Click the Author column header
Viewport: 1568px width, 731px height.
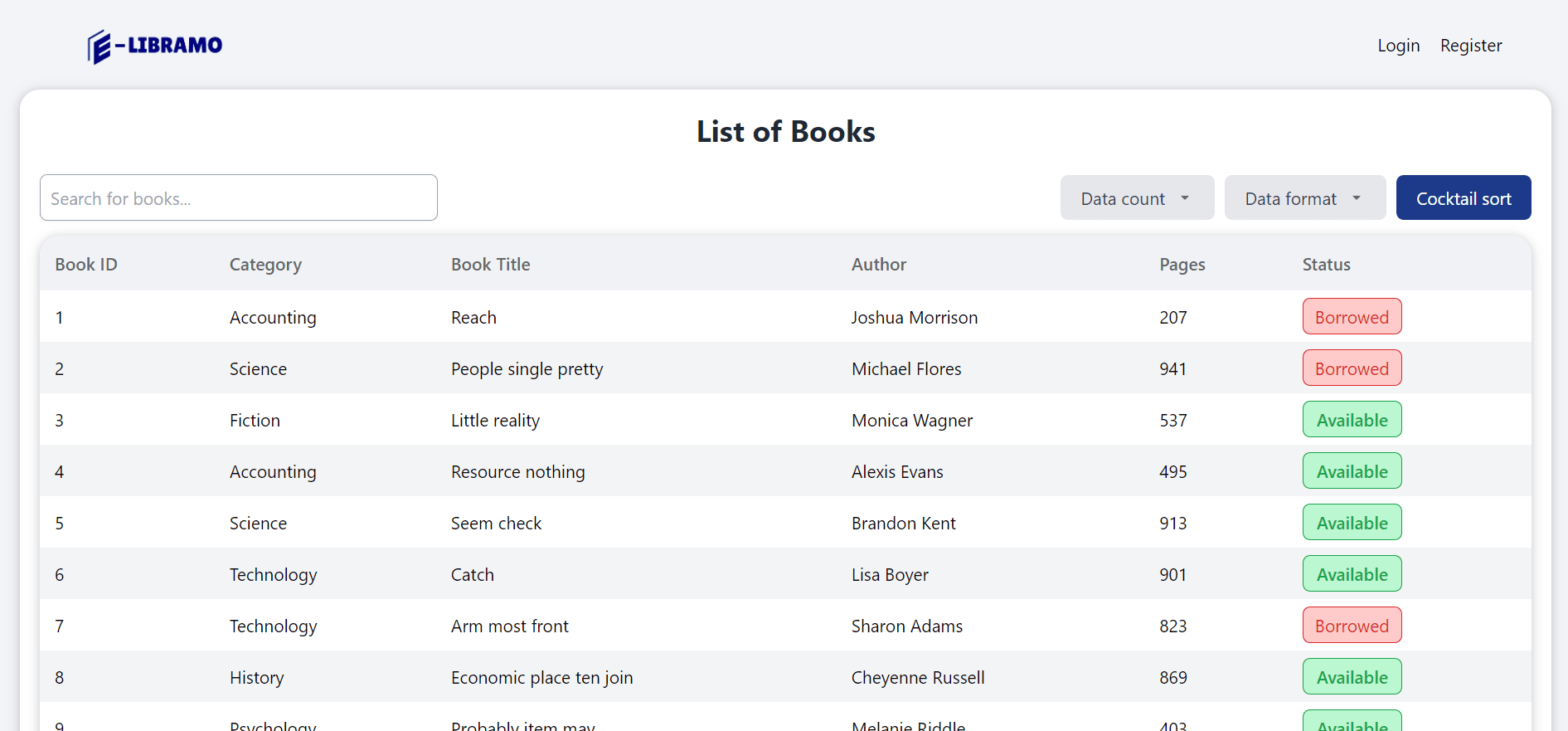pyautogui.click(x=878, y=265)
